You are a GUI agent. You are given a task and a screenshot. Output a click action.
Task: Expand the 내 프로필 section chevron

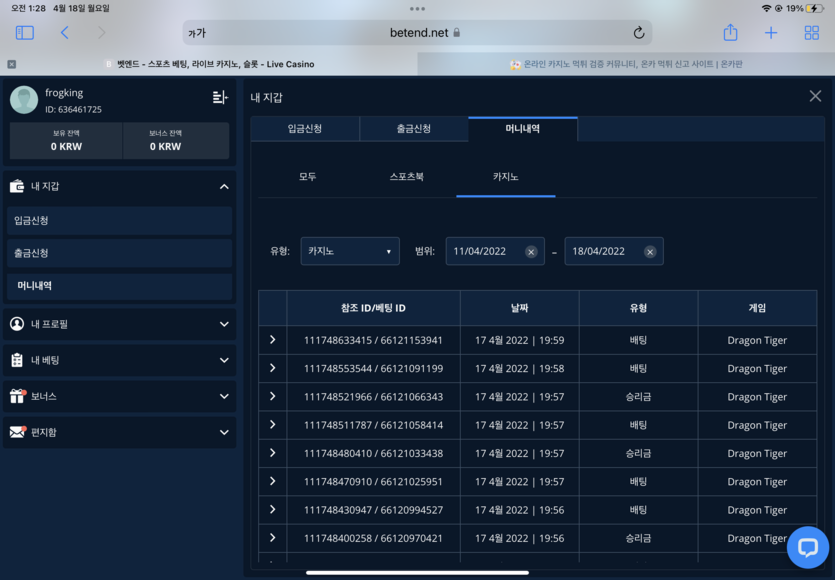[x=224, y=324]
